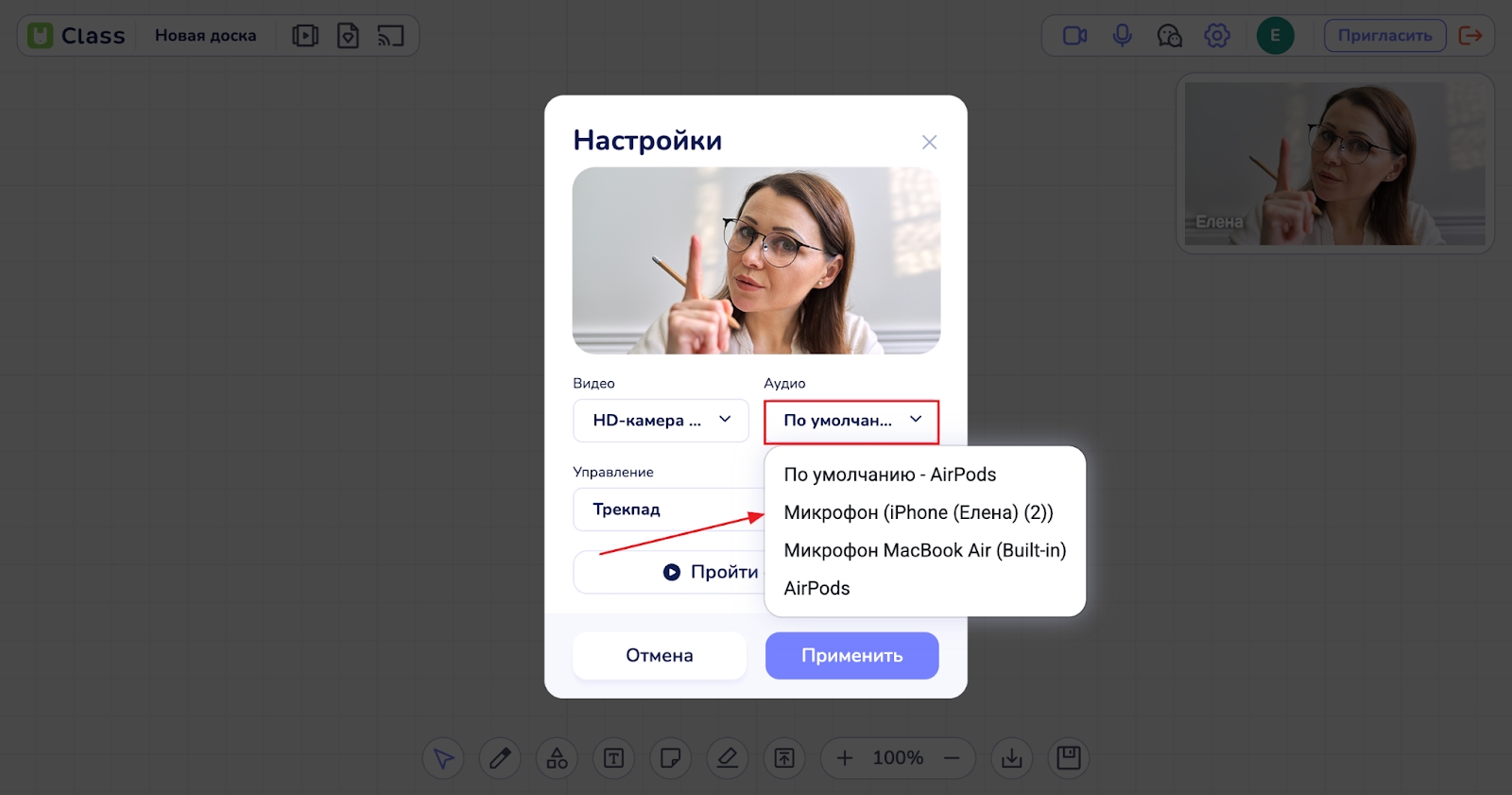Collapse the Аудио dropdown
Screen dimensions: 1512x795
(850, 422)
